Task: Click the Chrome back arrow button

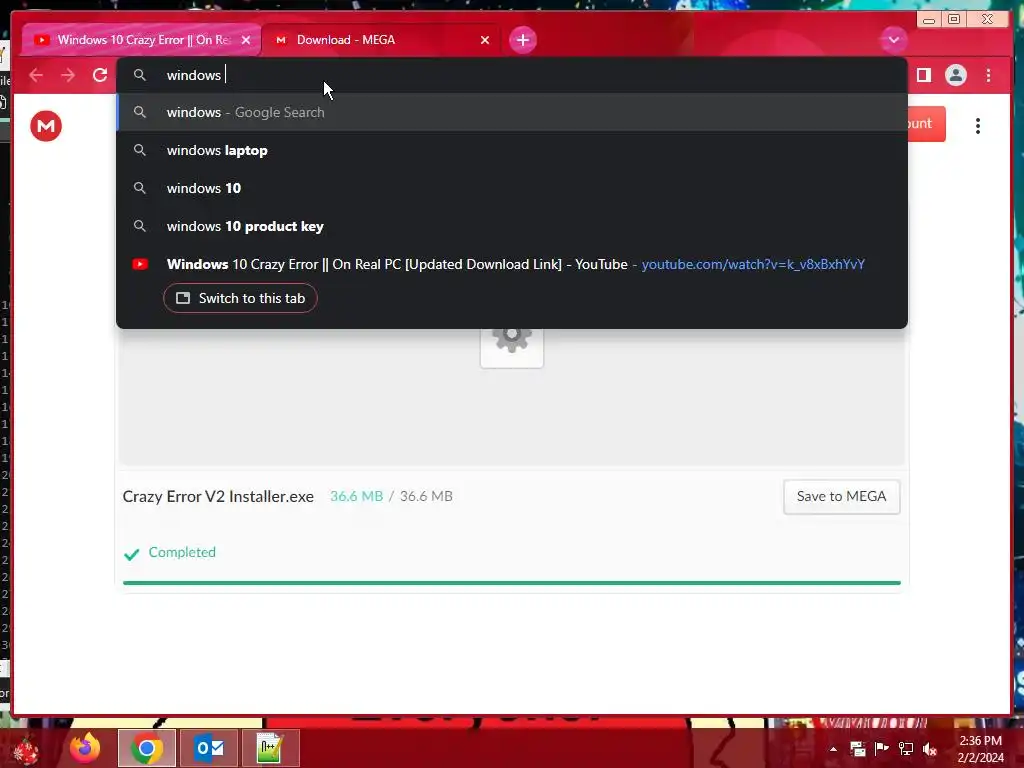Action: [36, 75]
